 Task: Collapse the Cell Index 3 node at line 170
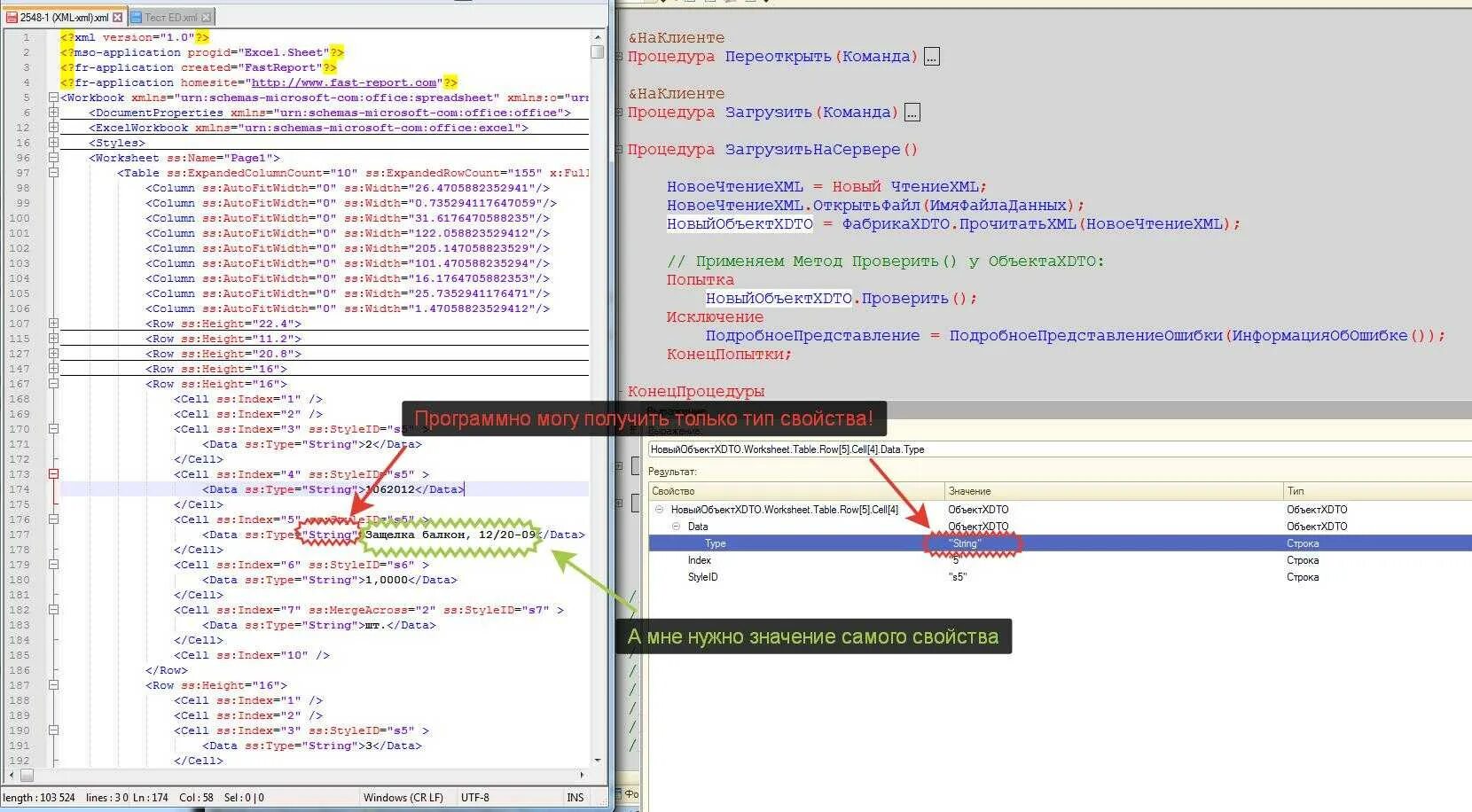(53, 429)
